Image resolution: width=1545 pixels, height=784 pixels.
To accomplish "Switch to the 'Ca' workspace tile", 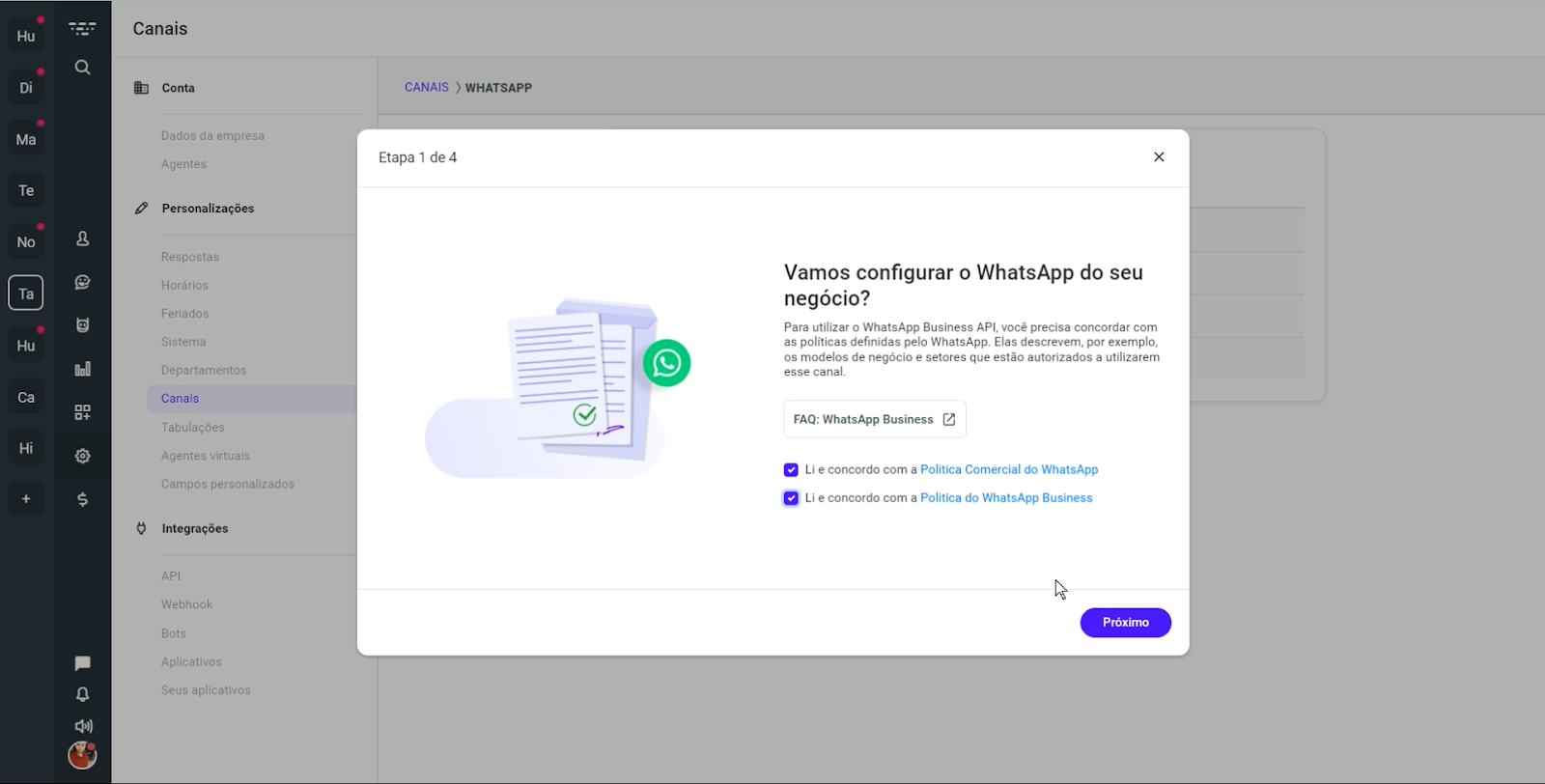I will (26, 397).
